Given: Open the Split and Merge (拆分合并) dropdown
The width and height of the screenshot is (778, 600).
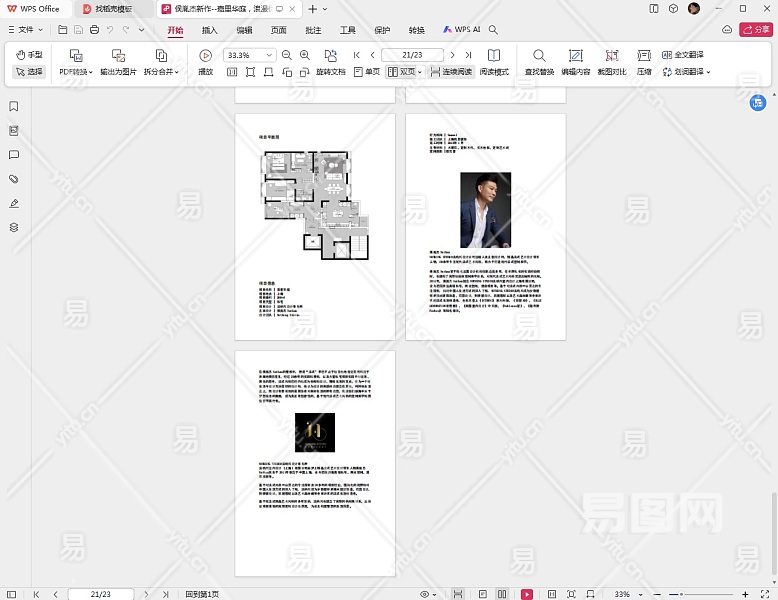Looking at the screenshot, I should (x=160, y=72).
